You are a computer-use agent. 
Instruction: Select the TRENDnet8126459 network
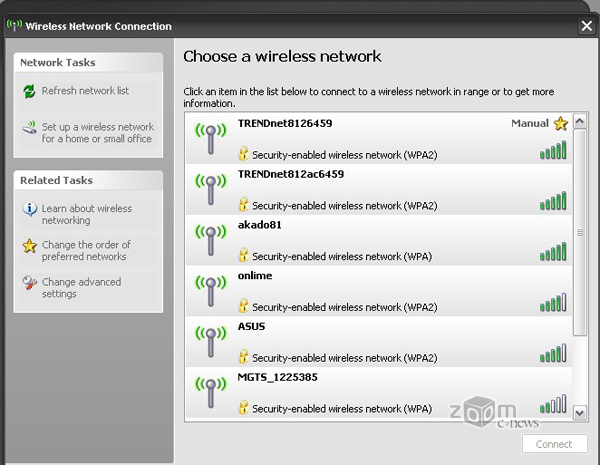click(379, 139)
